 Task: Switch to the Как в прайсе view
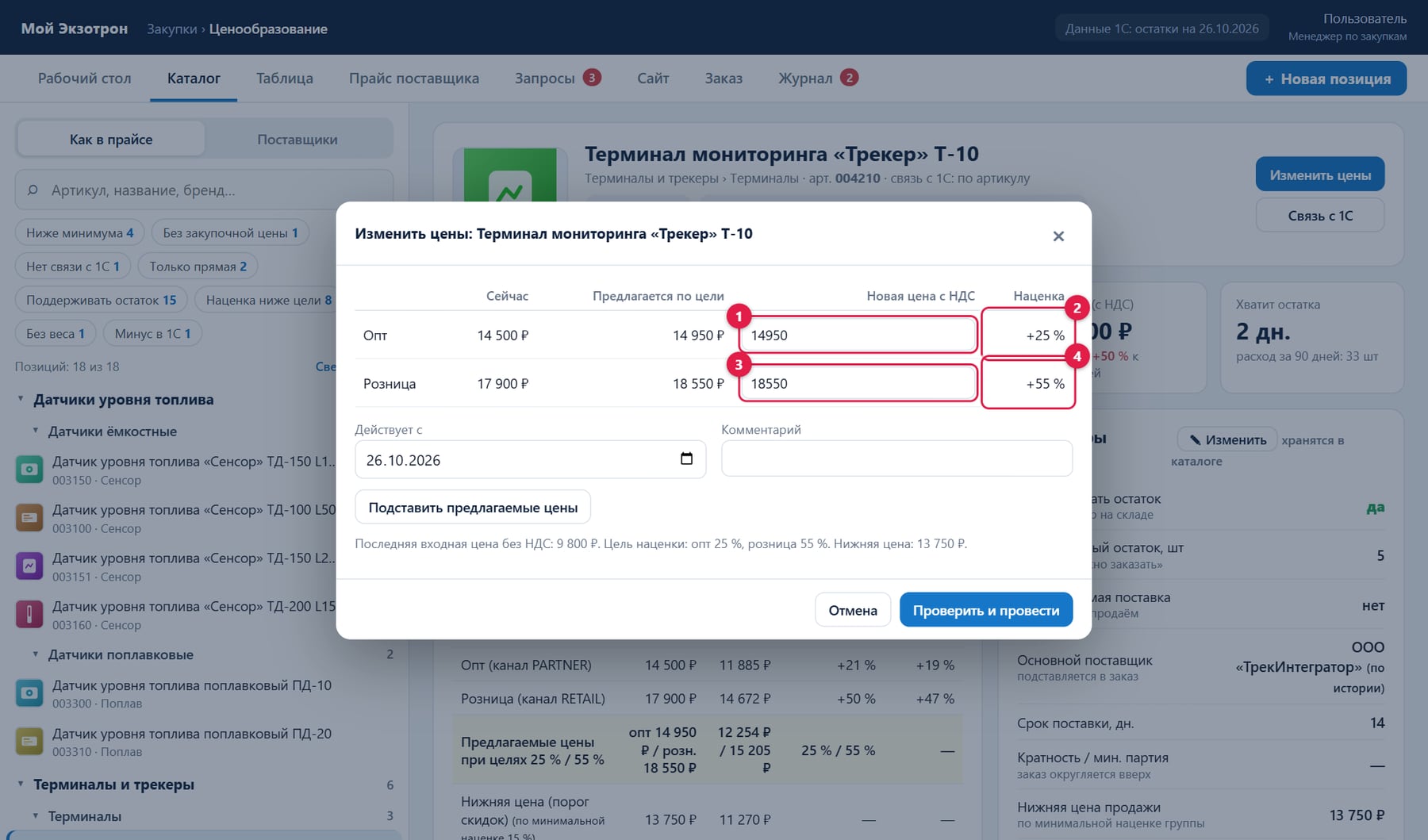(111, 139)
